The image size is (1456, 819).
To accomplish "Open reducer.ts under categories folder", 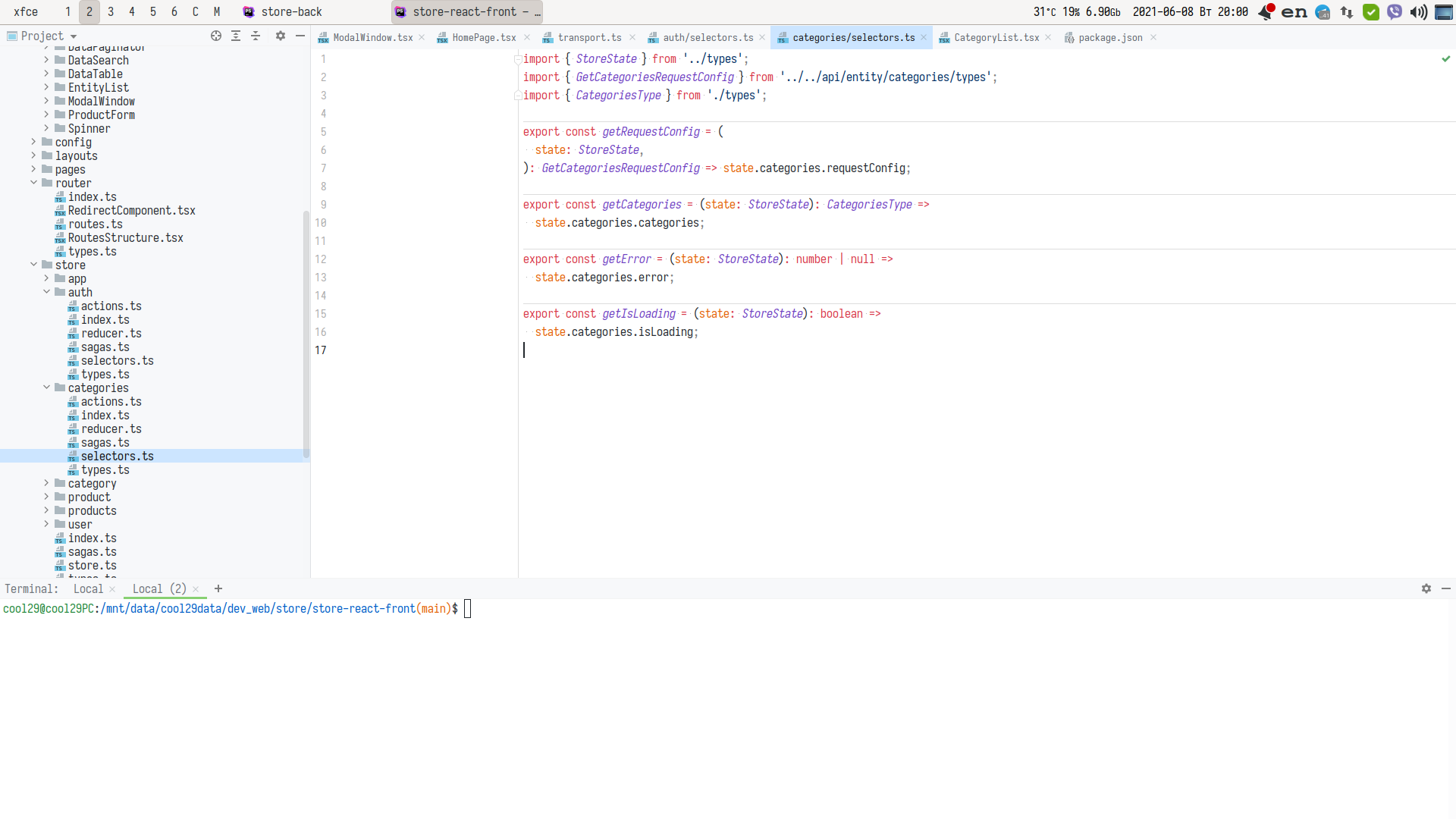I will [111, 428].
